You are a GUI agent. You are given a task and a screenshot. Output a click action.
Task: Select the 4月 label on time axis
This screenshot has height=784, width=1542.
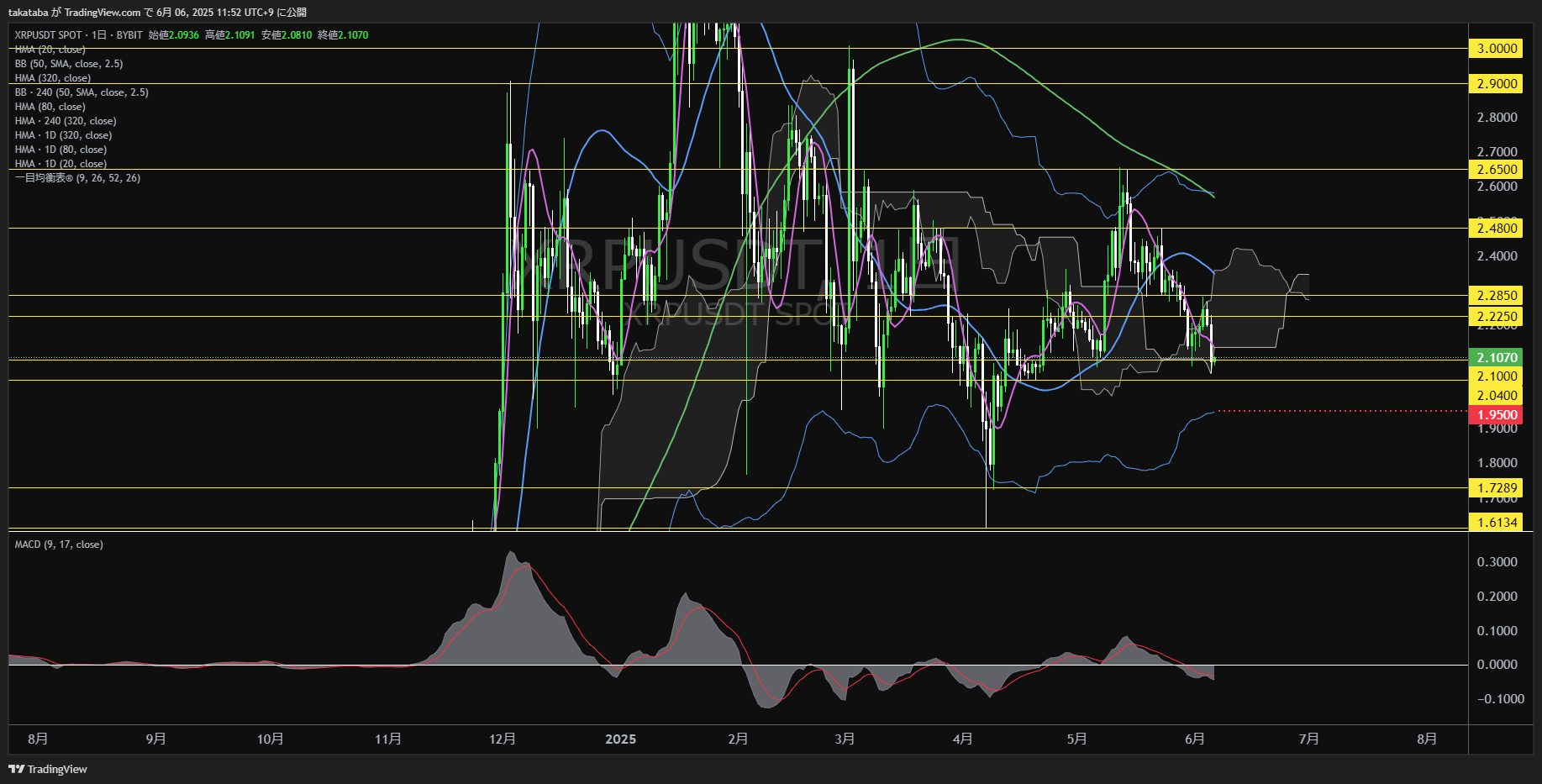pyautogui.click(x=962, y=739)
